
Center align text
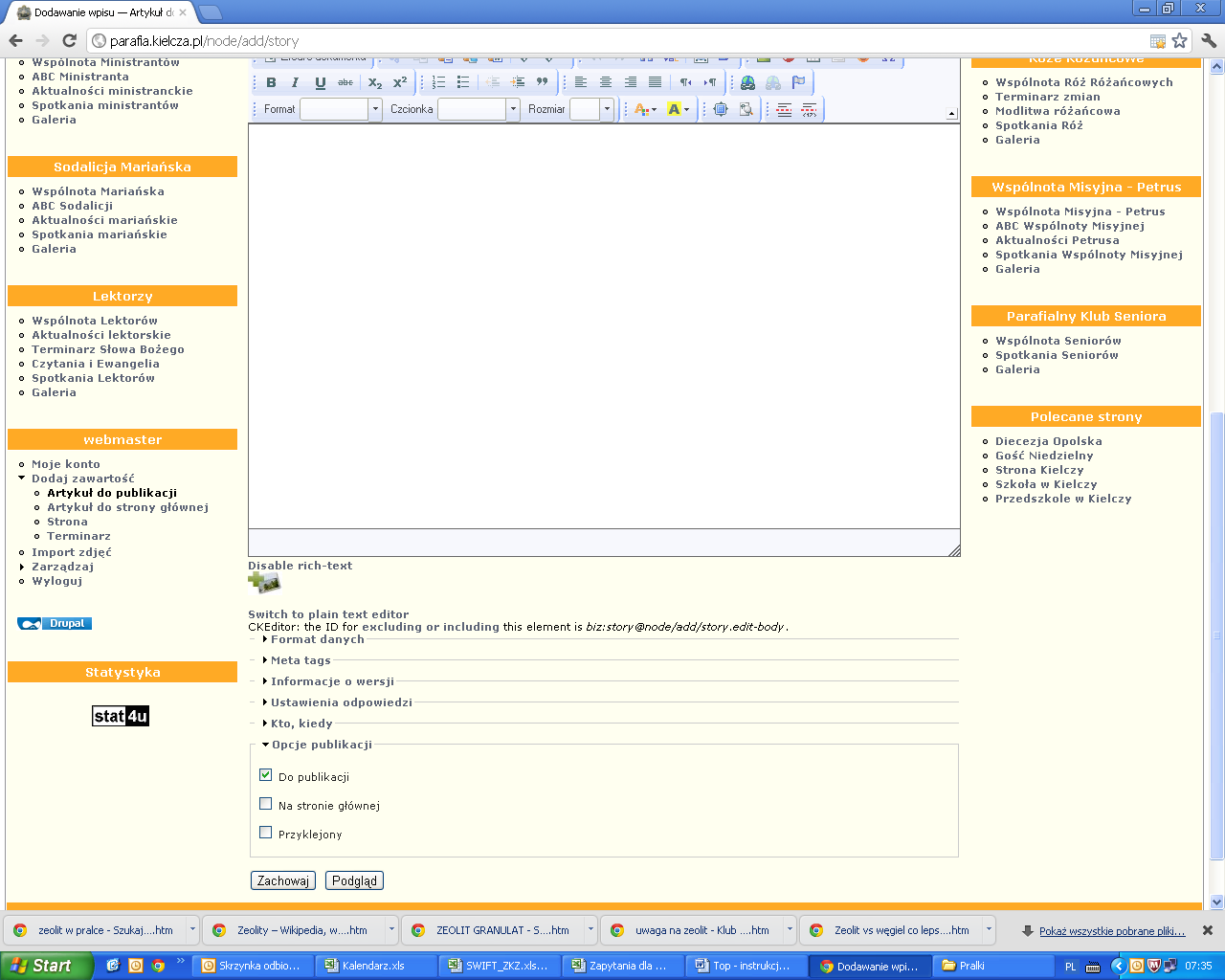[606, 82]
